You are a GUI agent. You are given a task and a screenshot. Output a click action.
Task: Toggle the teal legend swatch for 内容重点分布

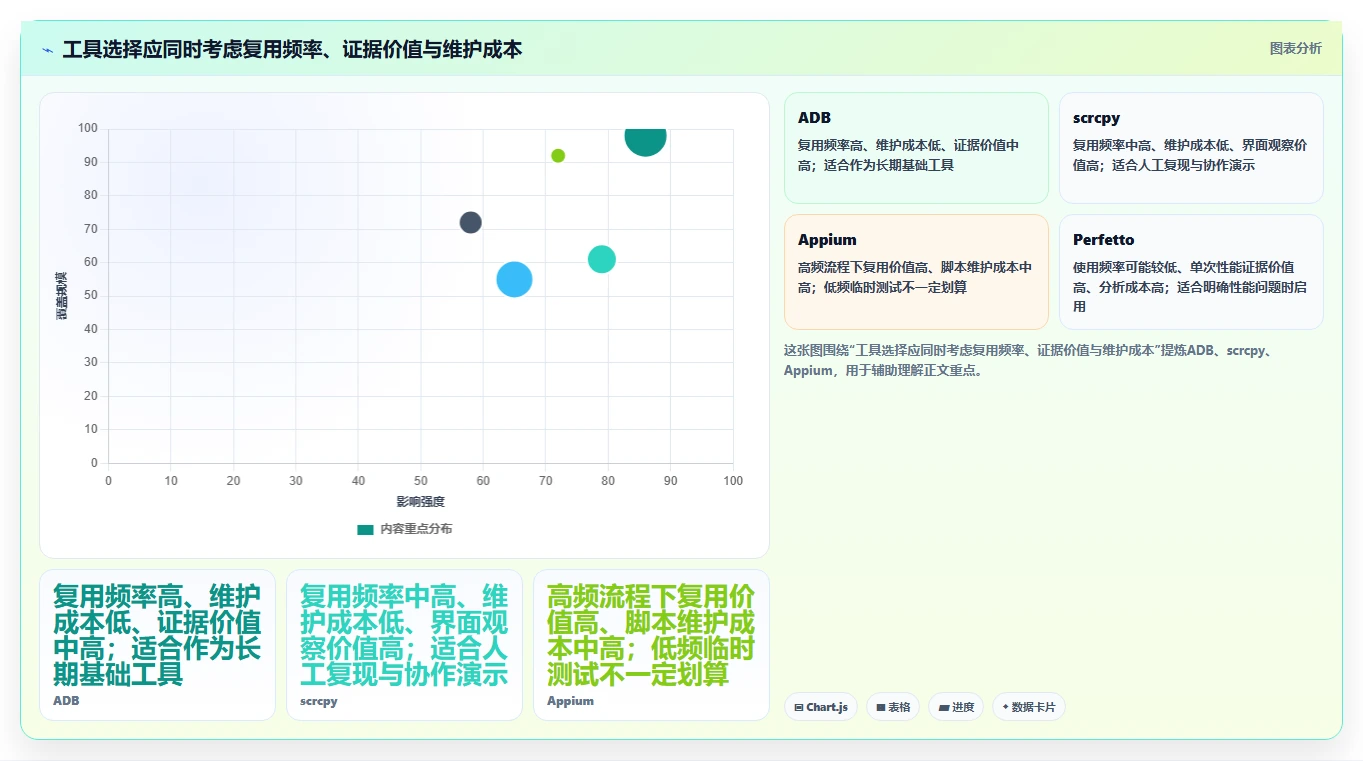(x=365, y=529)
